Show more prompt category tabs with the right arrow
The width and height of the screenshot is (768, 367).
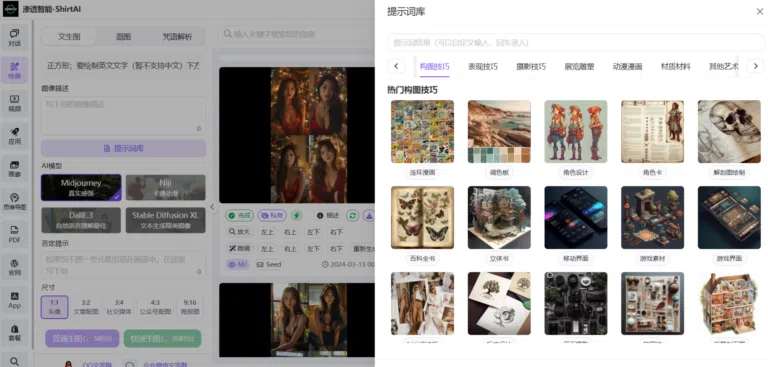point(755,66)
